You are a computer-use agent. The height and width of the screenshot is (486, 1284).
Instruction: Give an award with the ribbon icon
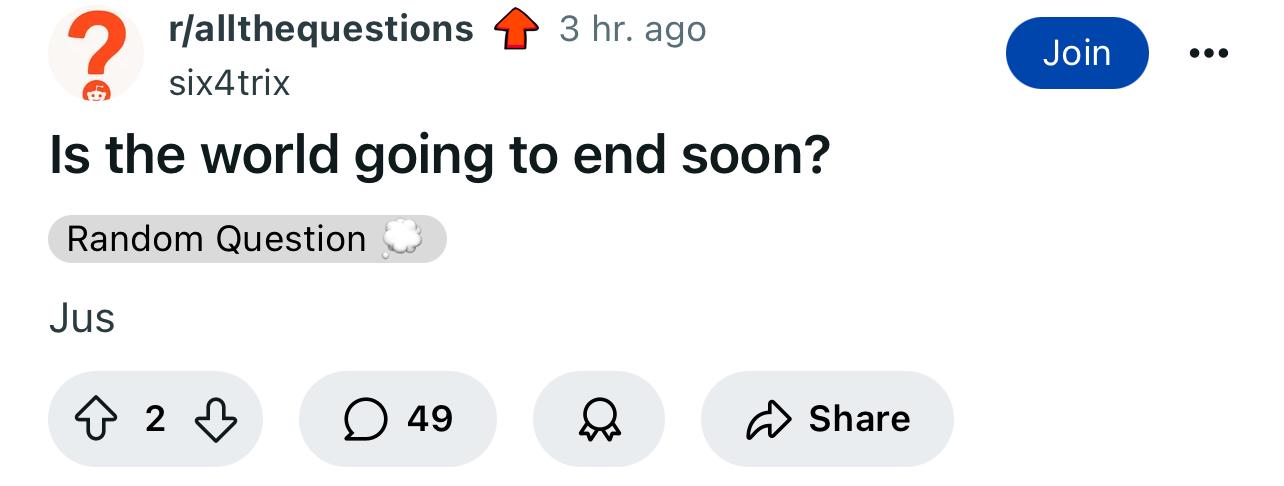click(x=599, y=418)
